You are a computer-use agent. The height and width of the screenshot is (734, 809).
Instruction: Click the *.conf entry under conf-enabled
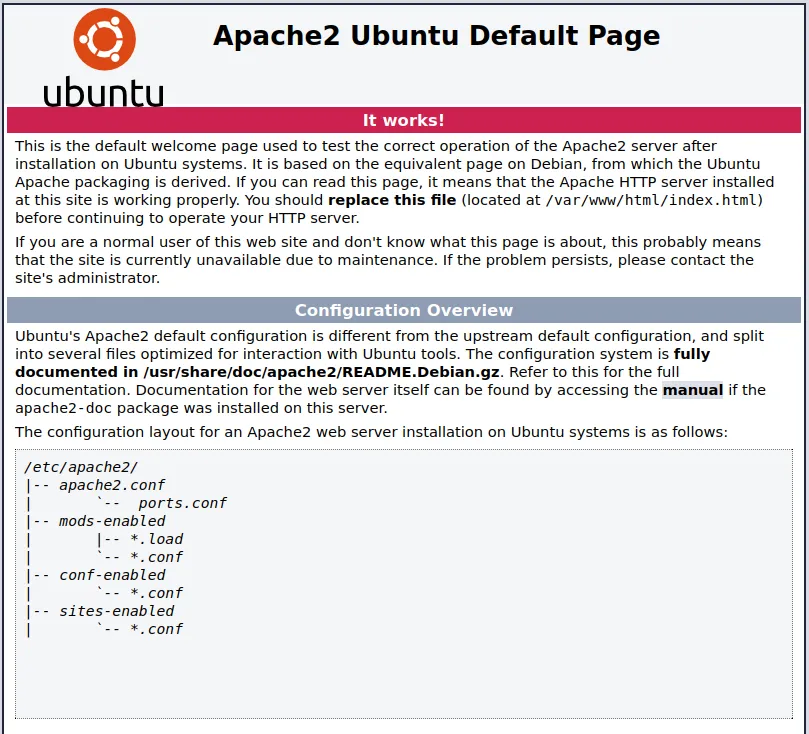156,594
